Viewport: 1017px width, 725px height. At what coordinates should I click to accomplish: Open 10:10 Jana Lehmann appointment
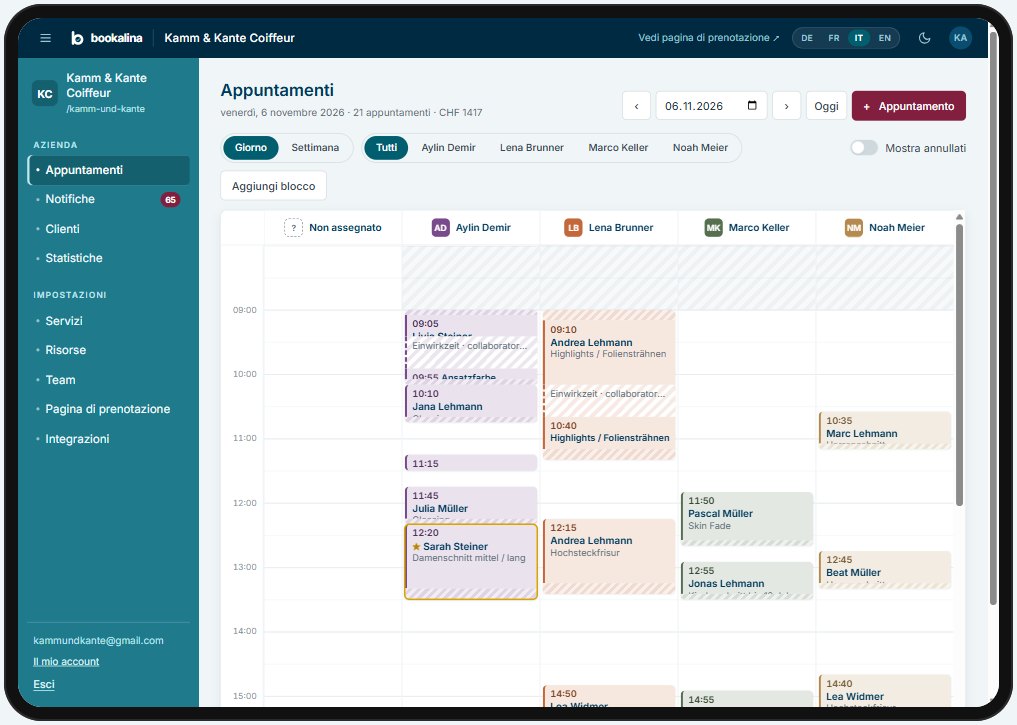click(471, 403)
